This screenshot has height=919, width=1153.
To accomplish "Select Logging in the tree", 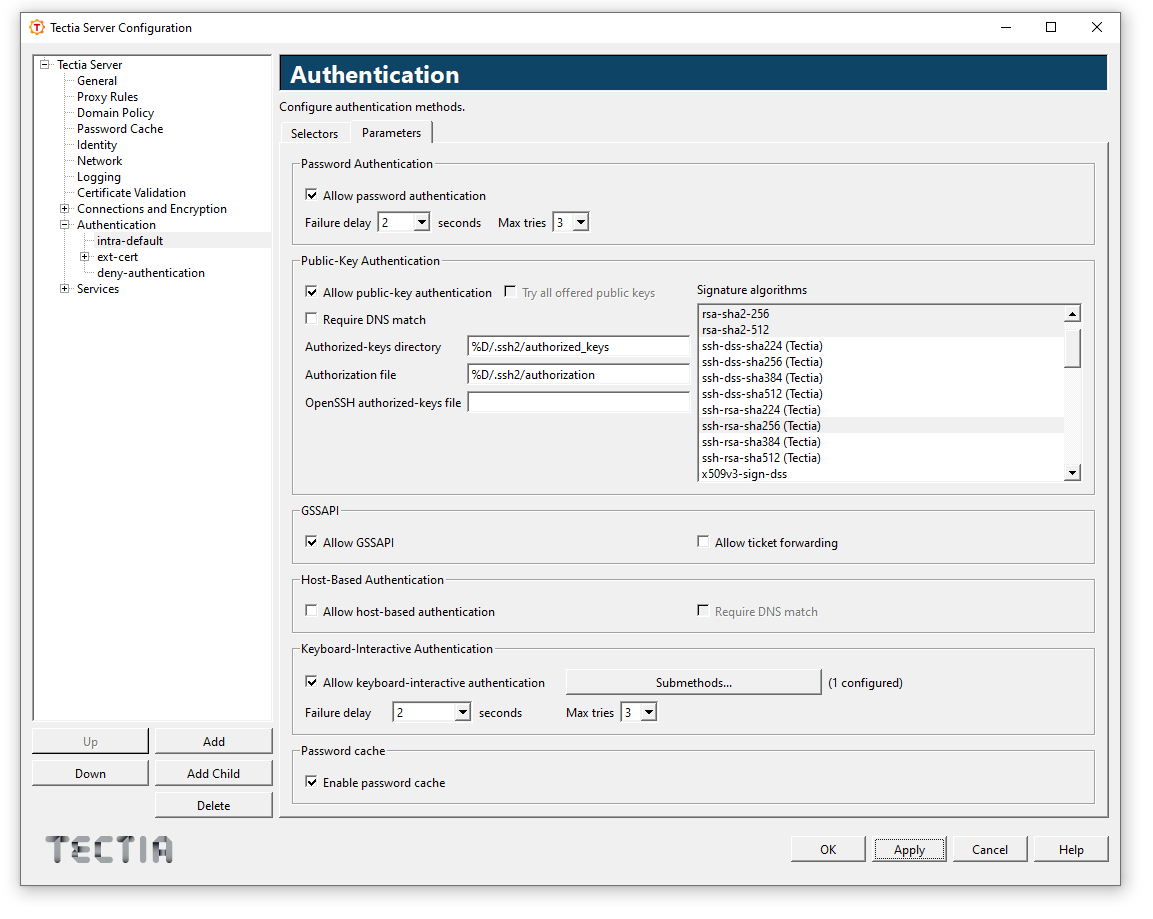I will pyautogui.click(x=99, y=177).
